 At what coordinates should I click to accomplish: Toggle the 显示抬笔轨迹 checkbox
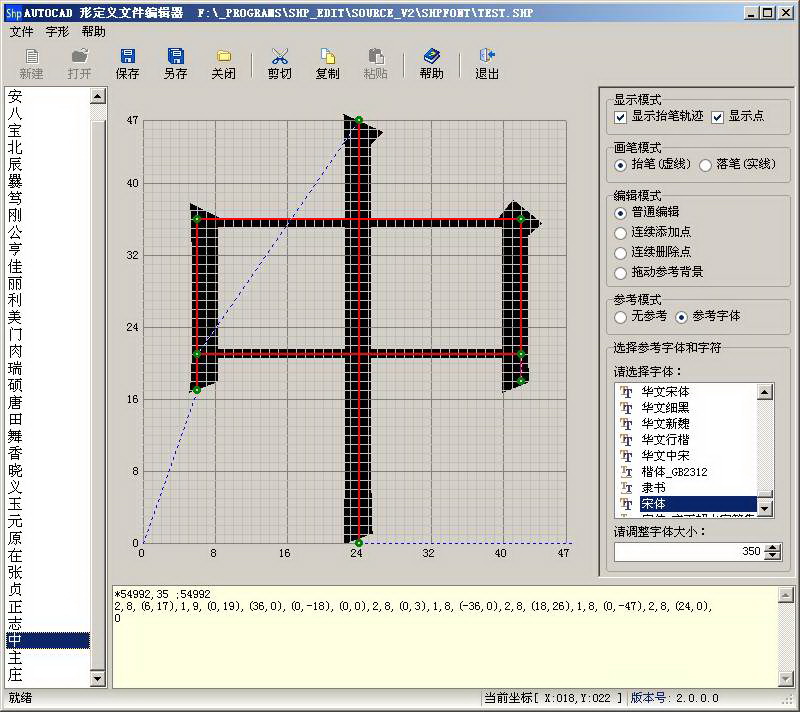tap(620, 117)
